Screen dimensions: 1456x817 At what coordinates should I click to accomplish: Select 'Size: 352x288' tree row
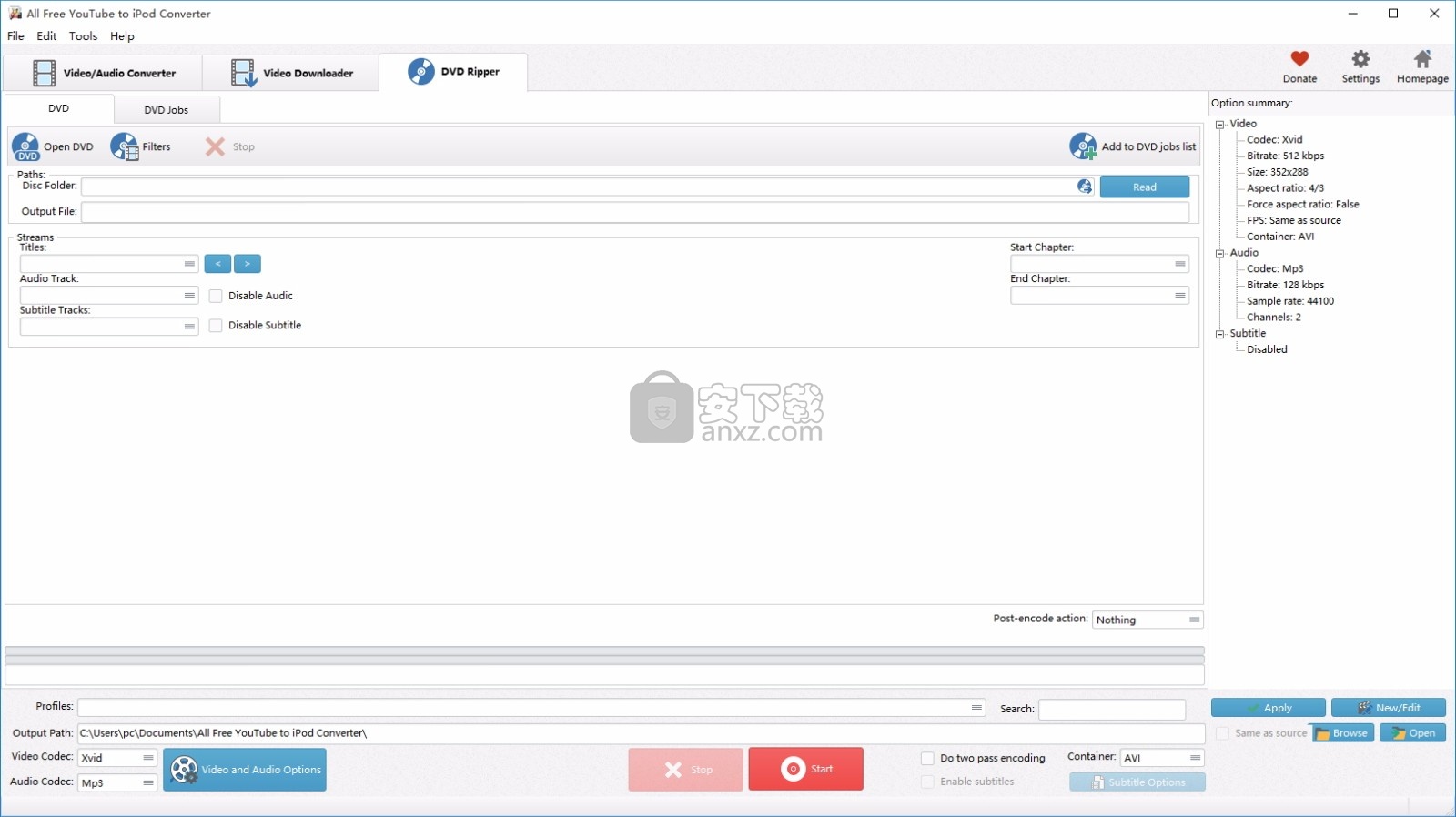click(1277, 172)
